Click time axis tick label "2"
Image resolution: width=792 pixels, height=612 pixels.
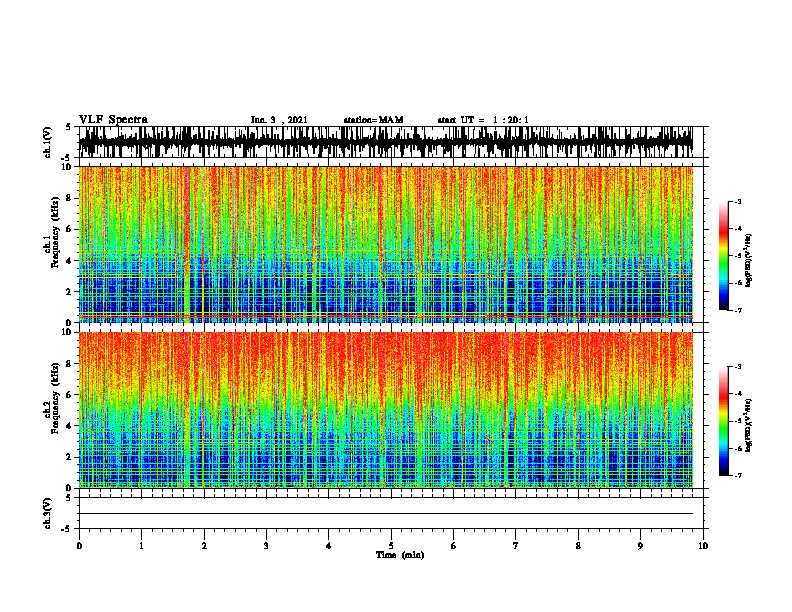204,546
